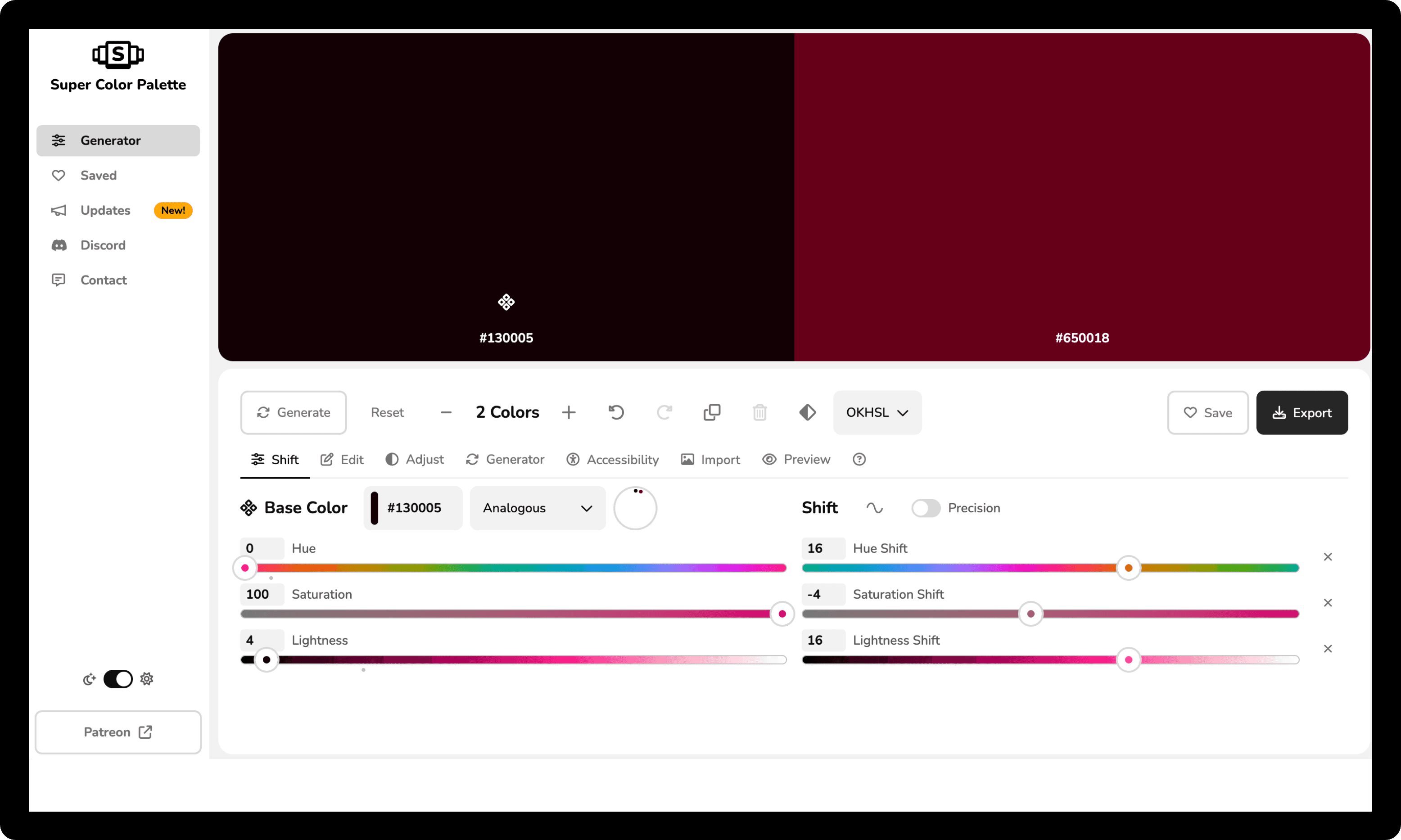Click the moon dark-mode icon

(x=90, y=679)
